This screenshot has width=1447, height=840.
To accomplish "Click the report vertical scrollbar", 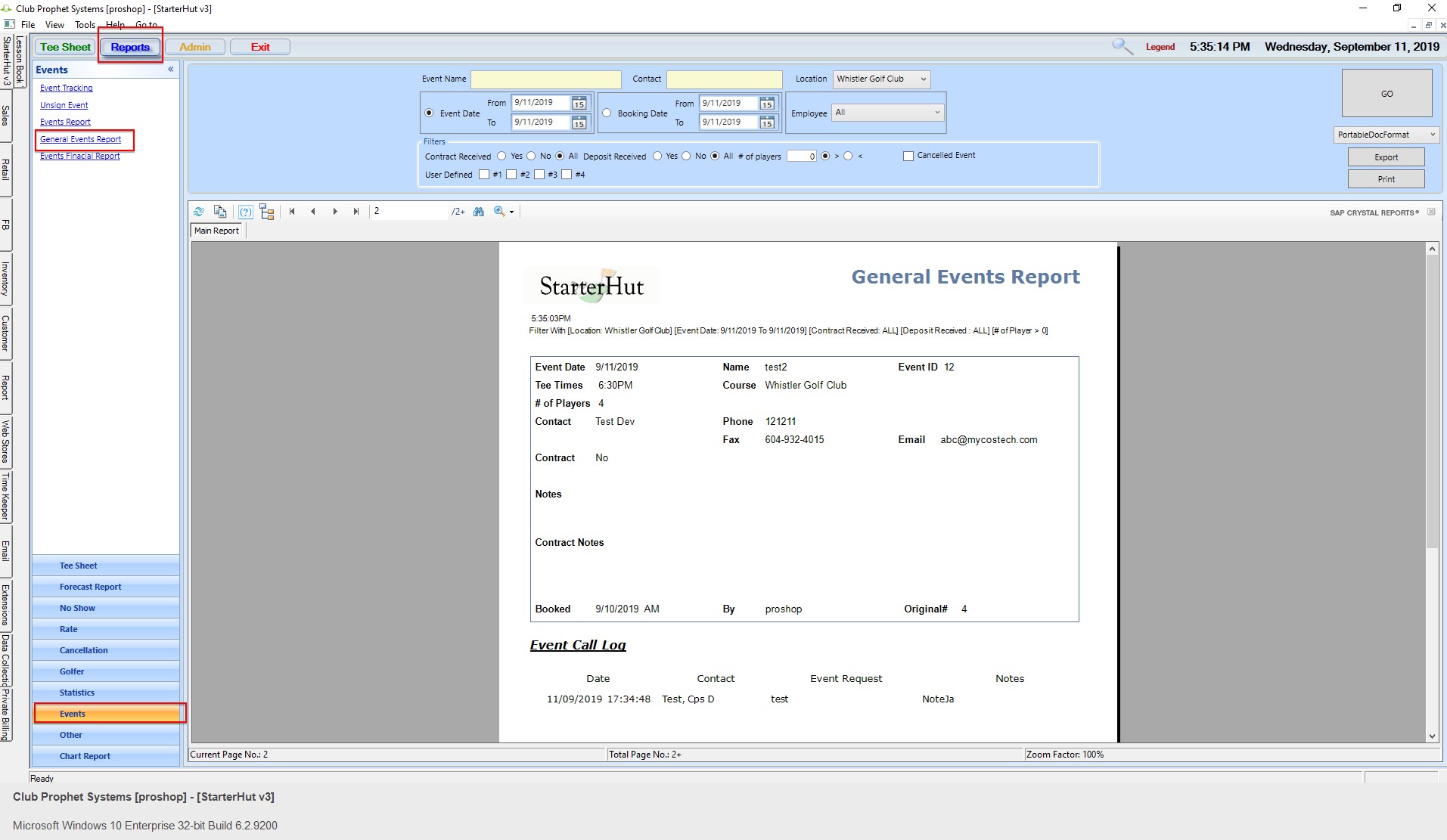I will coord(1431,401).
